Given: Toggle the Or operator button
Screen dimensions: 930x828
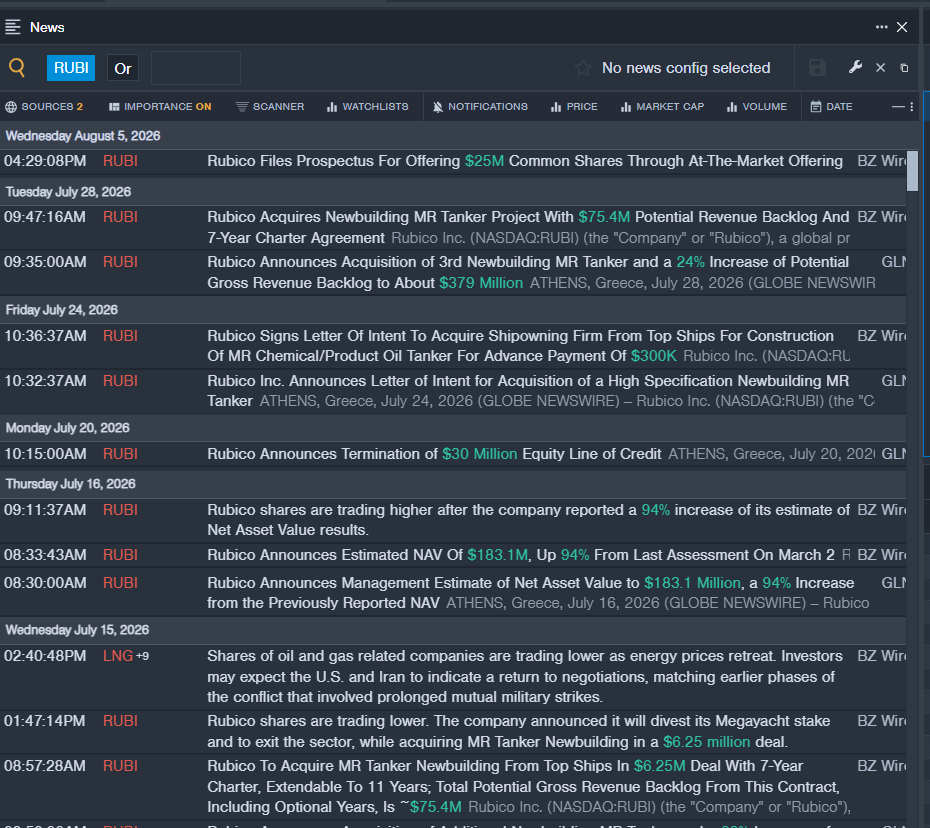Looking at the screenshot, I should (x=123, y=69).
